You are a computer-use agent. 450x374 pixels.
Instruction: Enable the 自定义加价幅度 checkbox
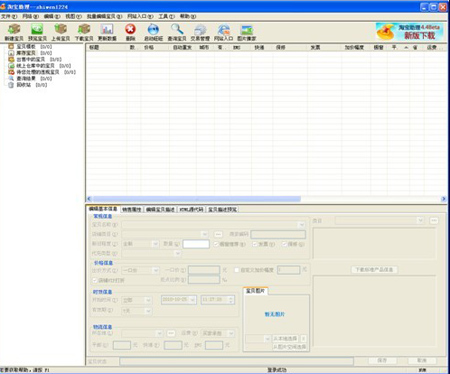pos(237,270)
